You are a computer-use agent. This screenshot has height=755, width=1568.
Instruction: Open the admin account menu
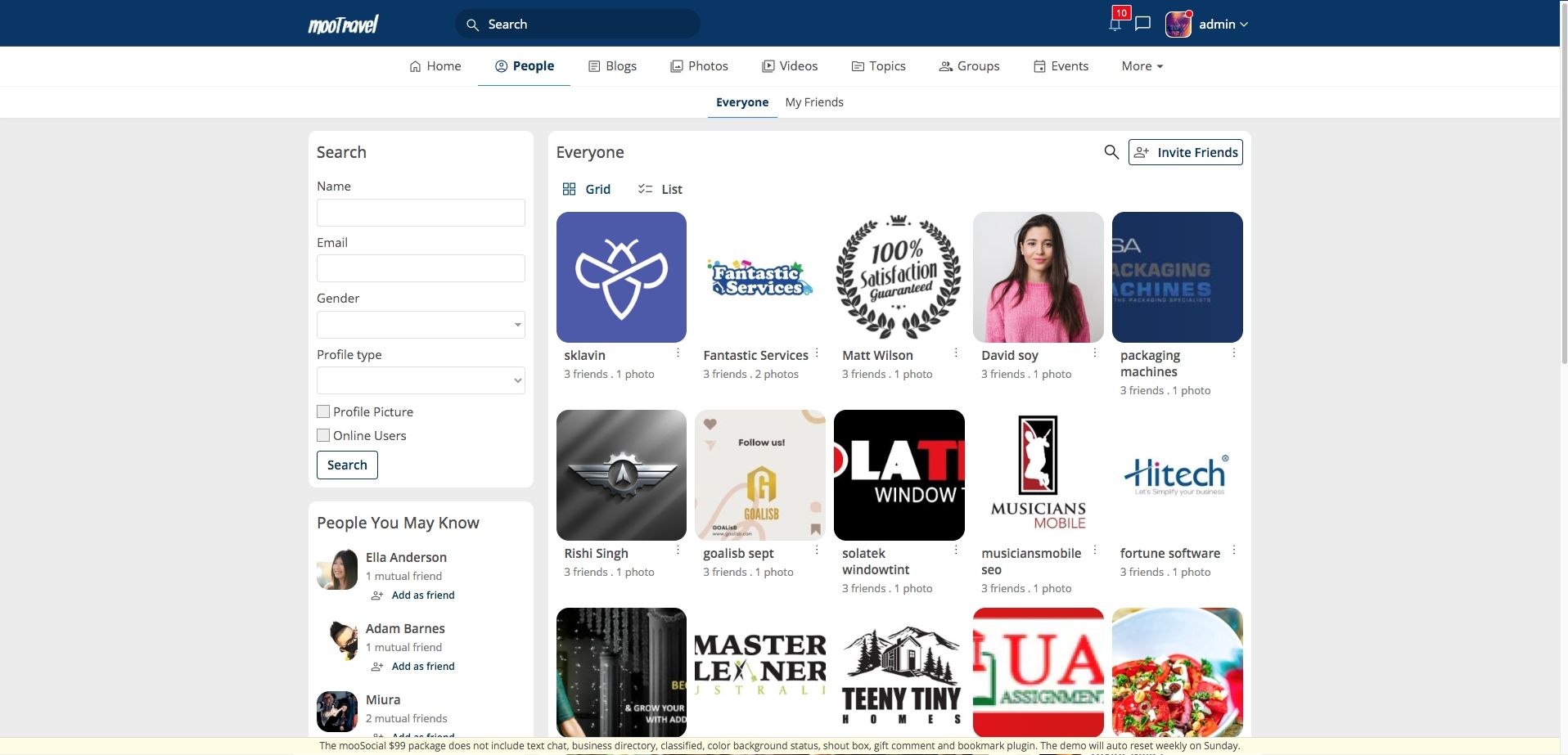coord(1223,25)
